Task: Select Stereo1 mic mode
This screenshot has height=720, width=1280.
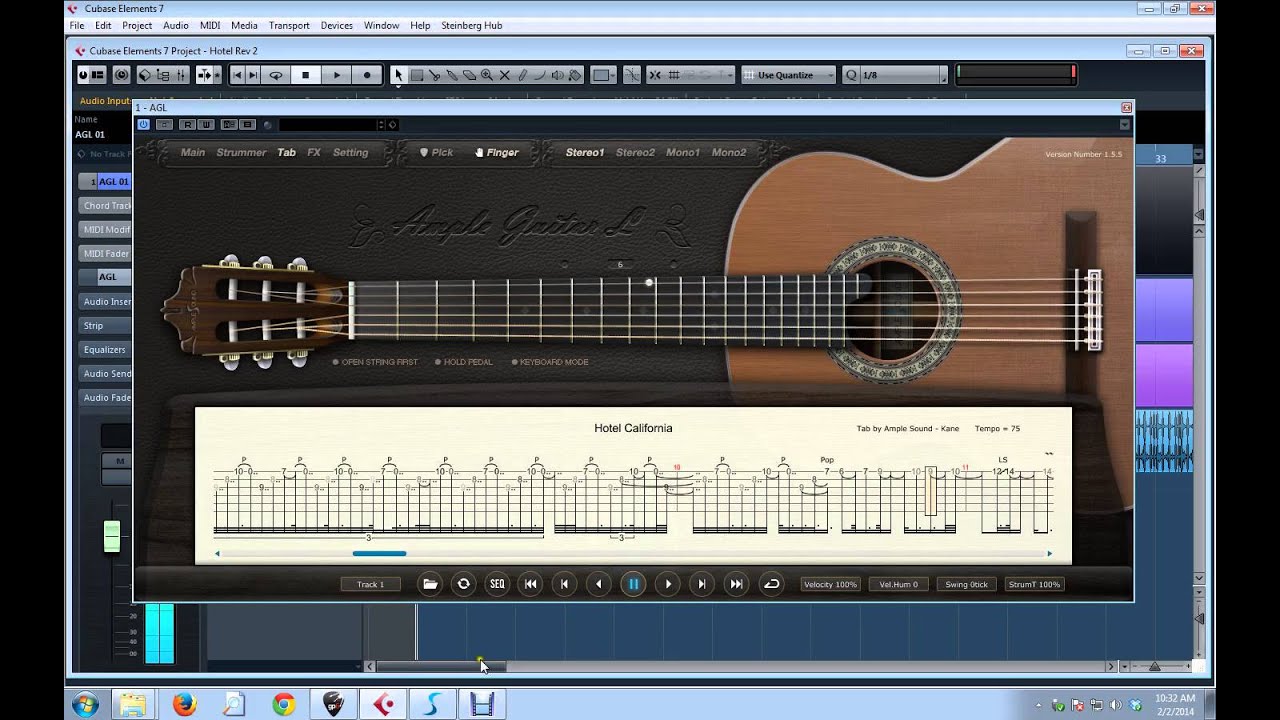Action: pyautogui.click(x=585, y=153)
